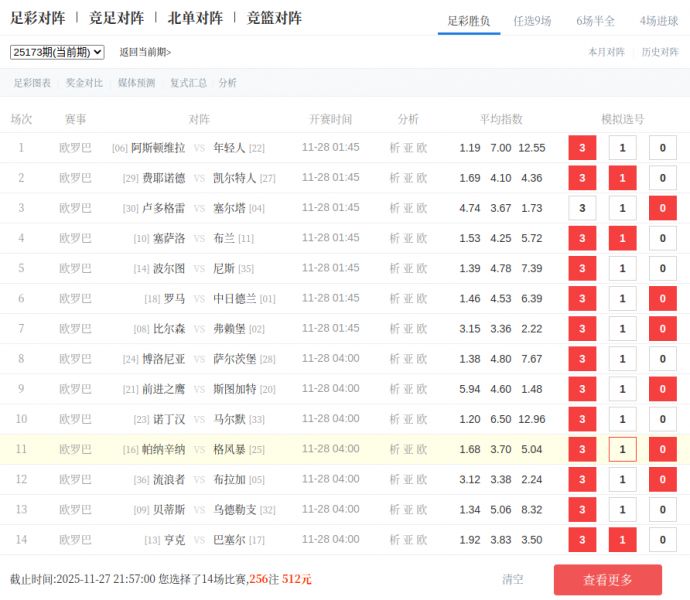This screenshot has width=690, height=600.
Task: Toggle pick 0 for 费耶诺德 vs 凯尔特人
Action: pyautogui.click(x=662, y=178)
